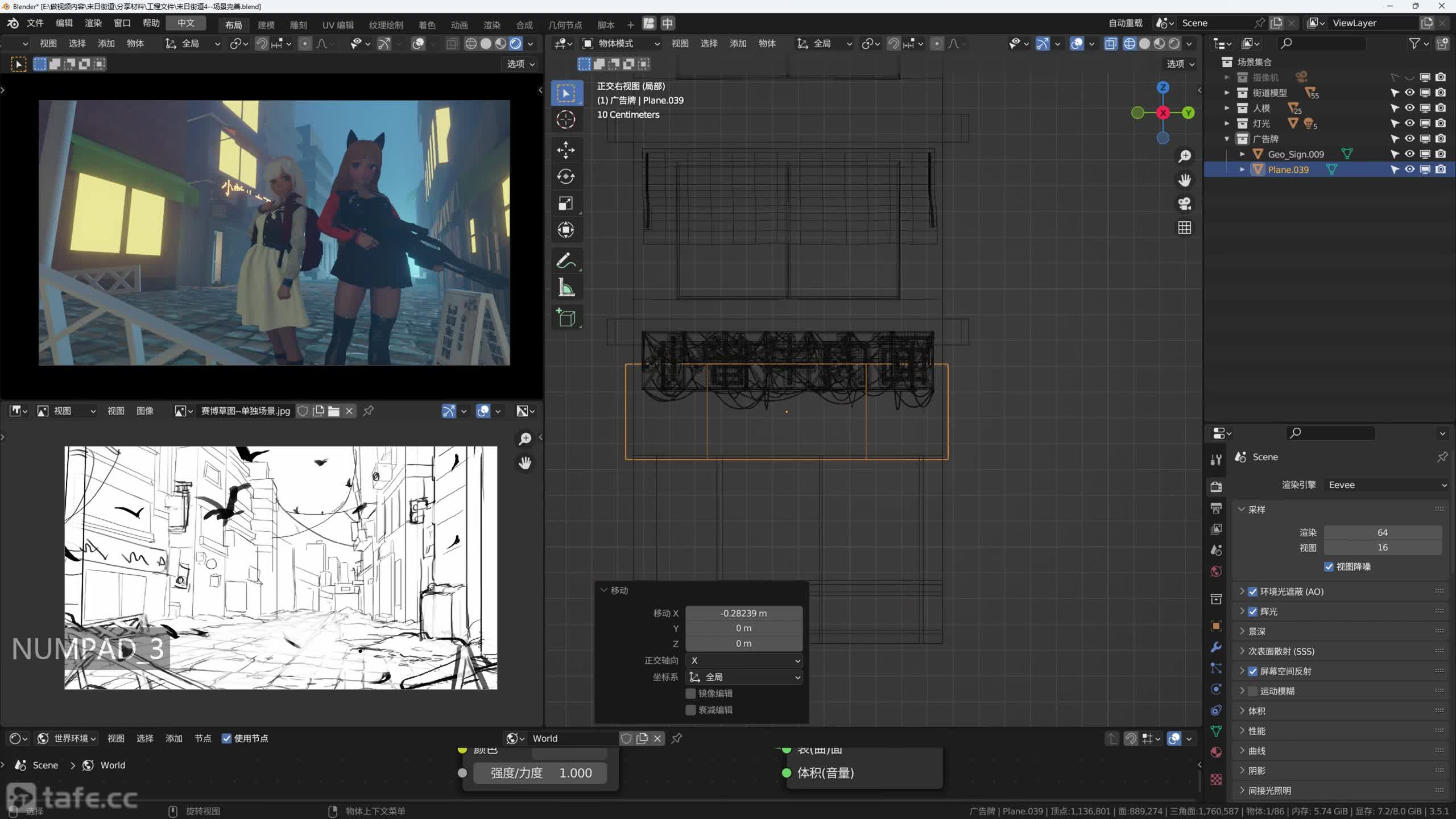Click the 图像 menu button in image editor

pyautogui.click(x=145, y=411)
